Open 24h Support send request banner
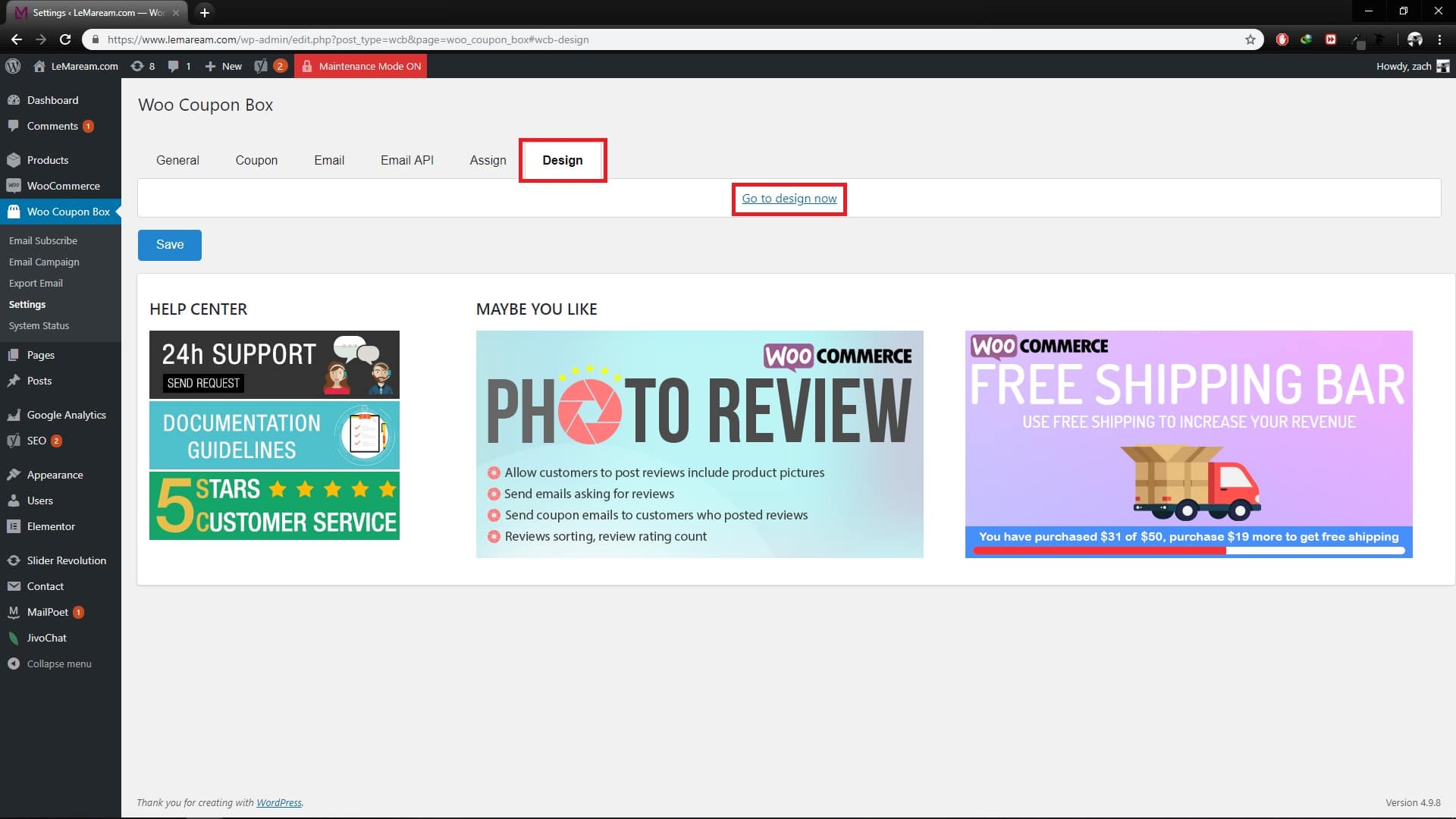This screenshot has width=1456, height=819. pyautogui.click(x=275, y=365)
